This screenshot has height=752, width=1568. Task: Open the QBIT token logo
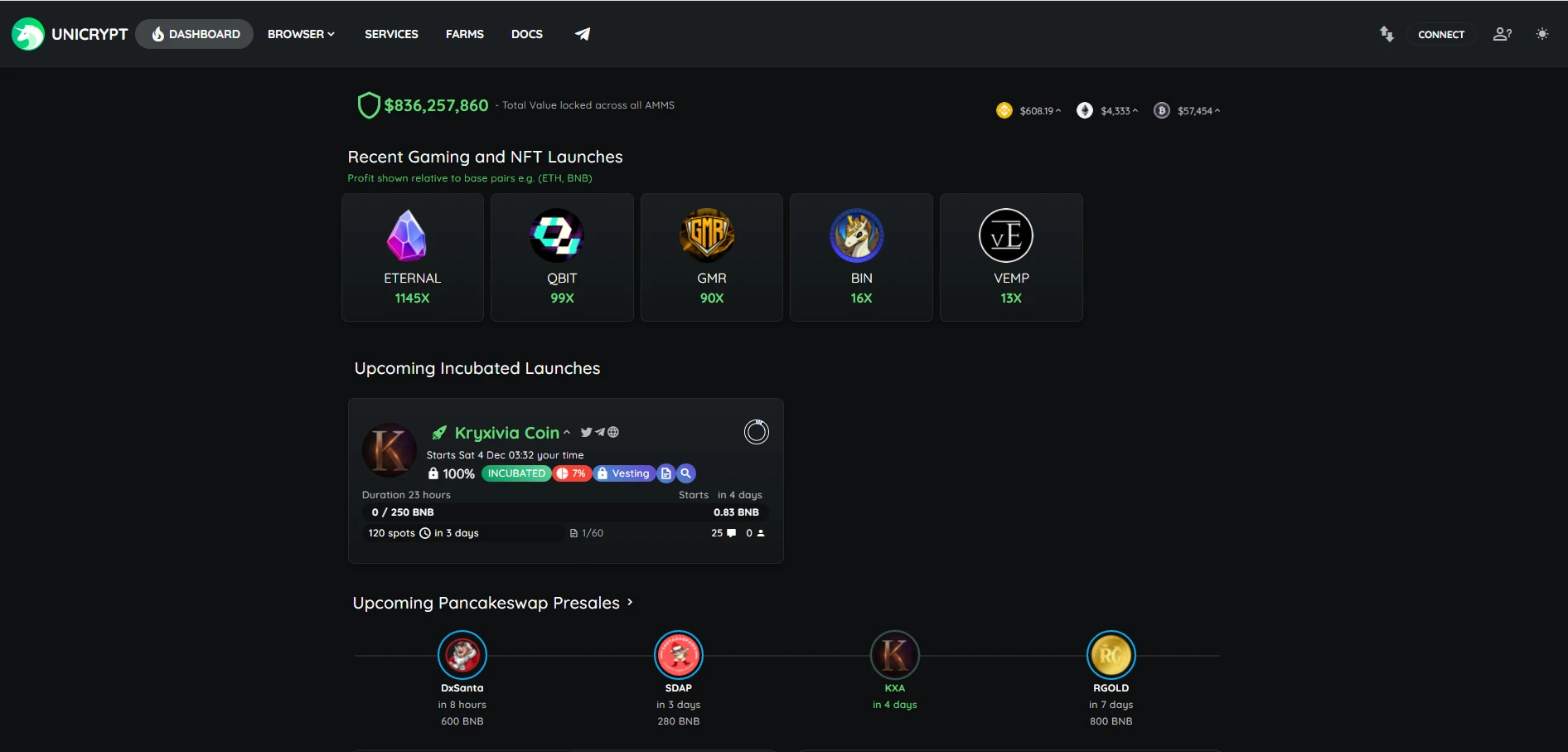(557, 235)
